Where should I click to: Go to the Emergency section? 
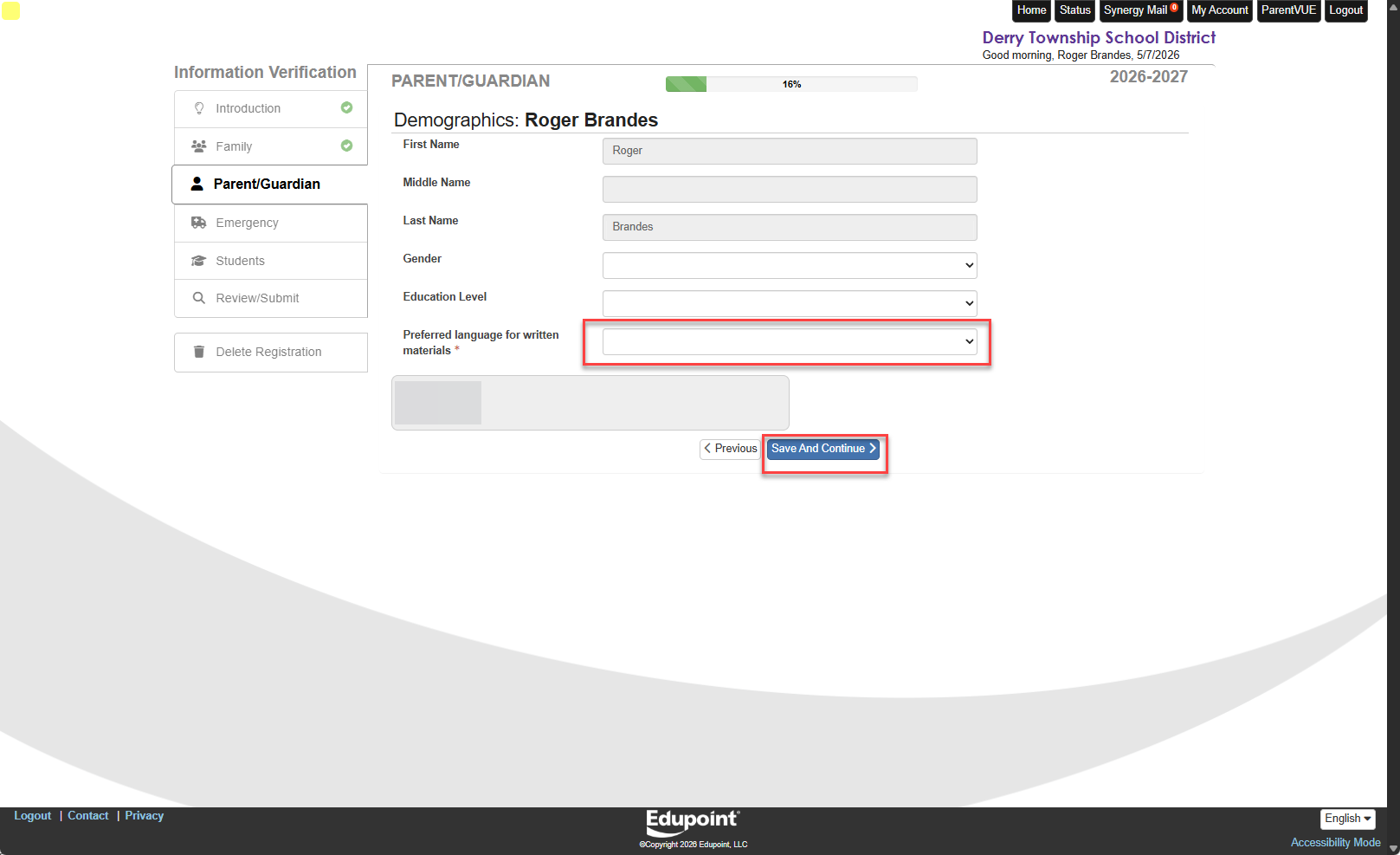[271, 223]
